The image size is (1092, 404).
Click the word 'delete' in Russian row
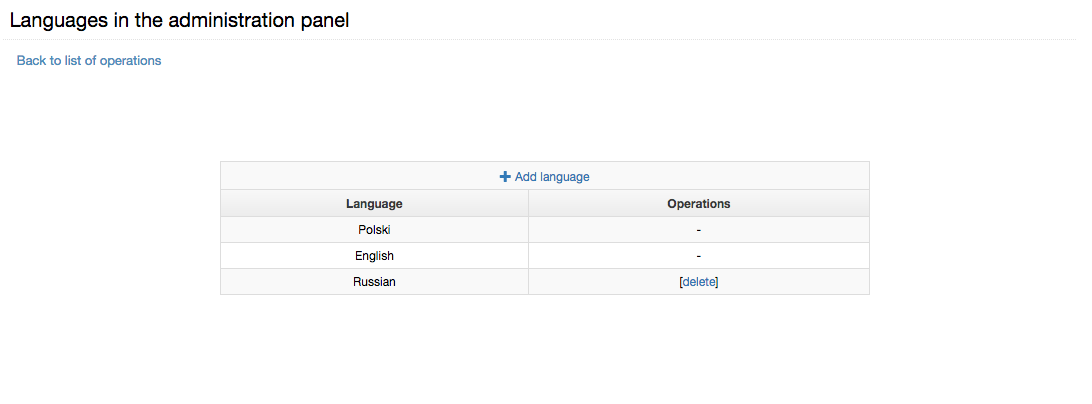coord(699,282)
